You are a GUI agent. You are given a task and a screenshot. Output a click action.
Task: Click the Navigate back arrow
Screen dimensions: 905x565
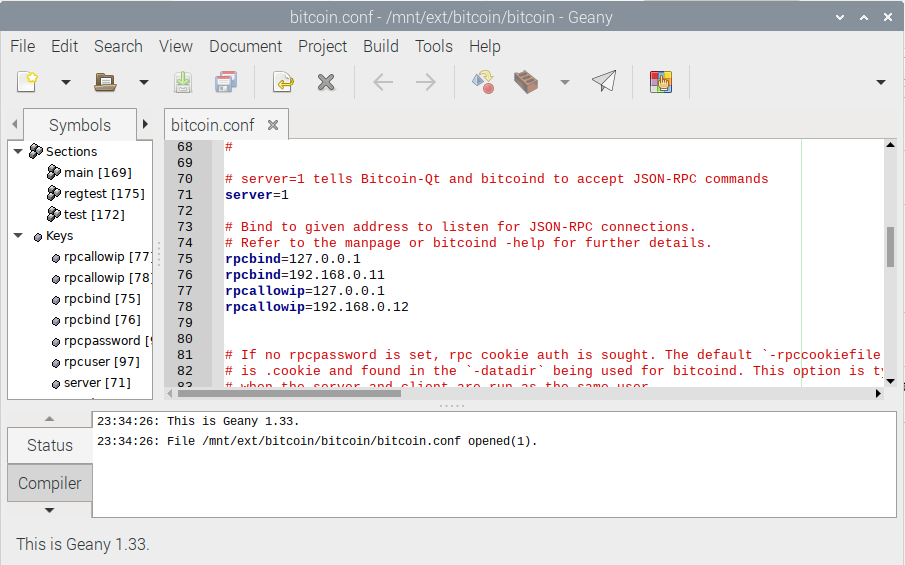click(383, 82)
